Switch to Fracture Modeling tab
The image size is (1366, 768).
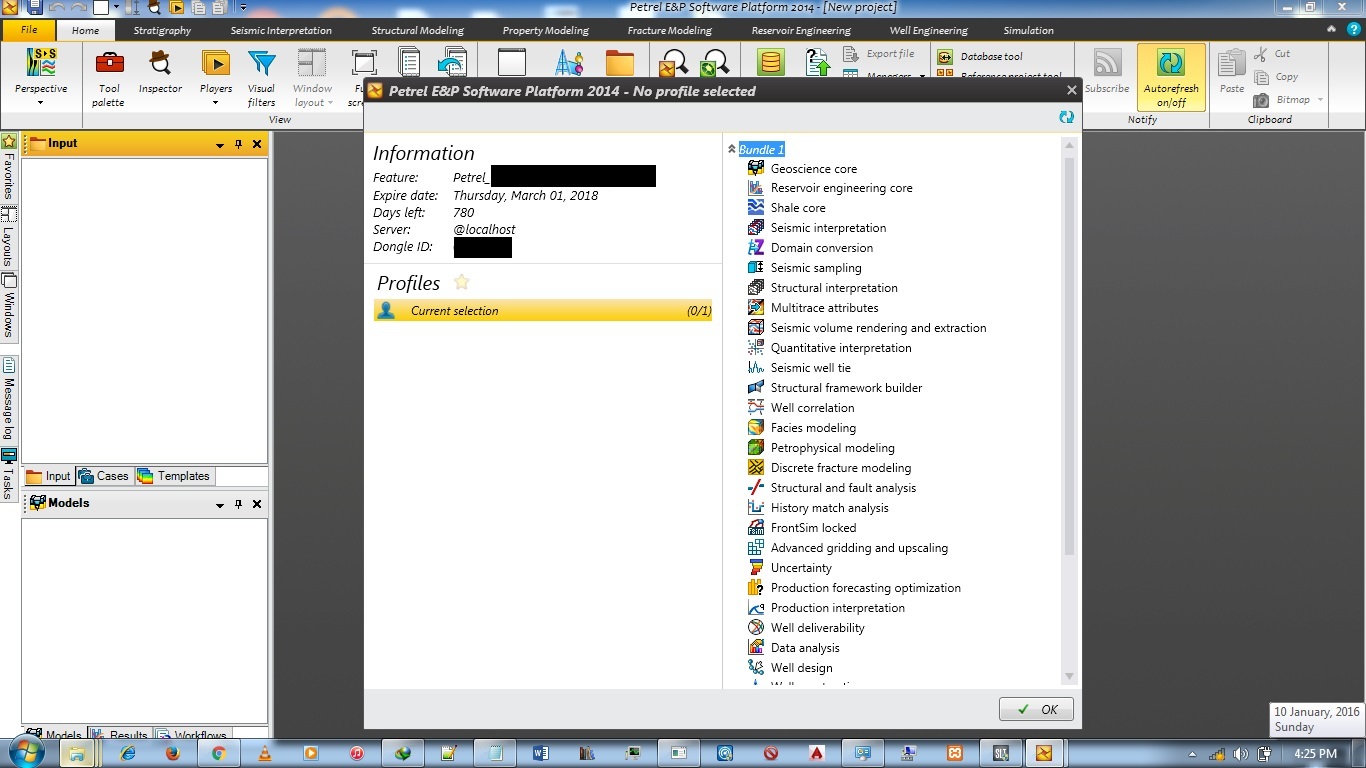(669, 30)
